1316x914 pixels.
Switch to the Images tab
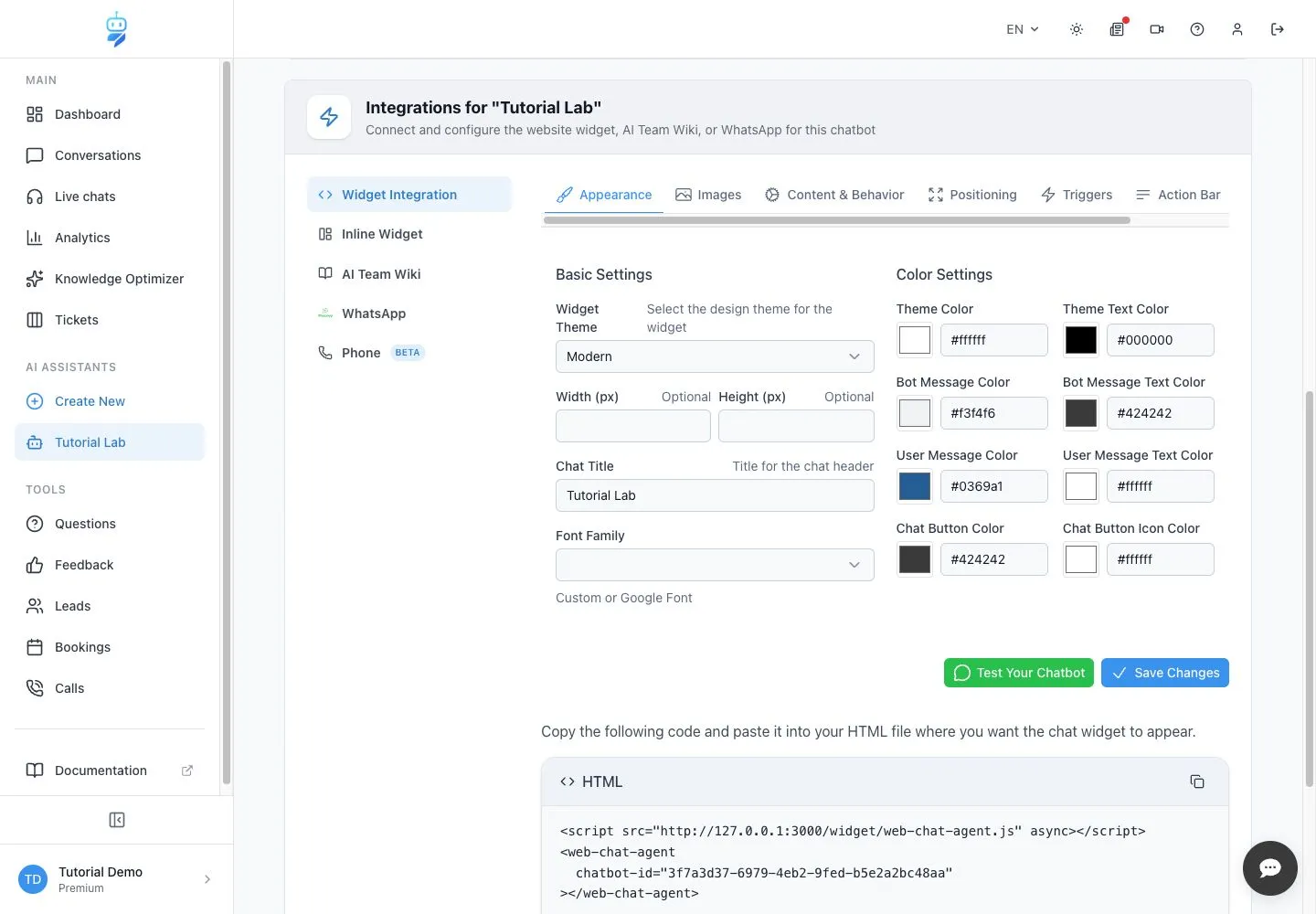tap(708, 195)
